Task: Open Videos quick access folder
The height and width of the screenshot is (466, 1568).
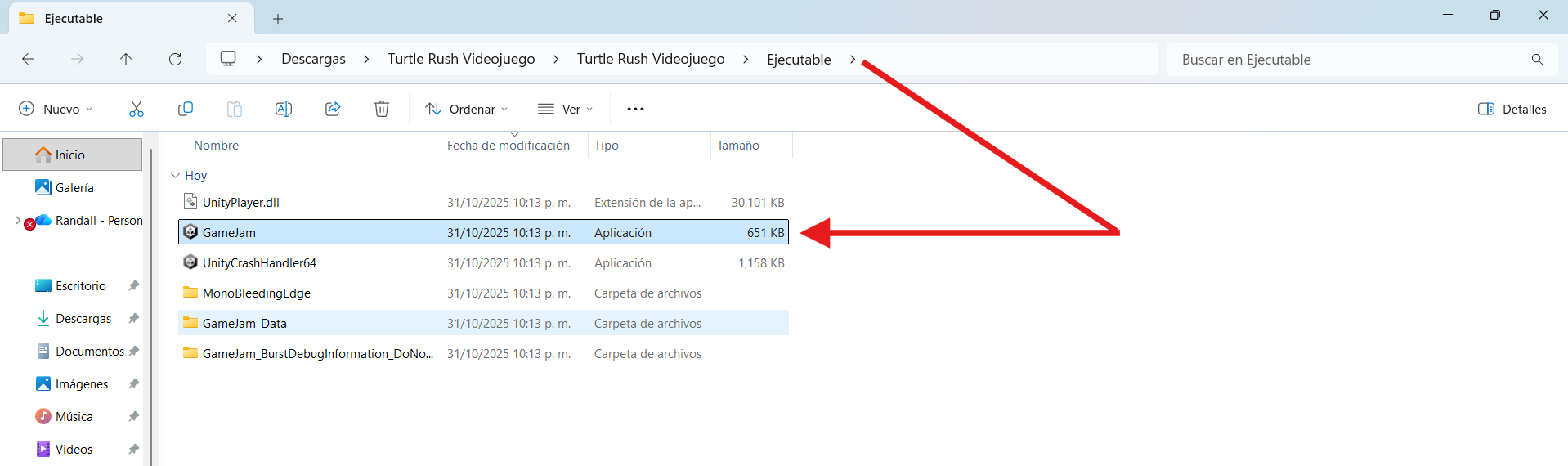Action: pos(74,450)
